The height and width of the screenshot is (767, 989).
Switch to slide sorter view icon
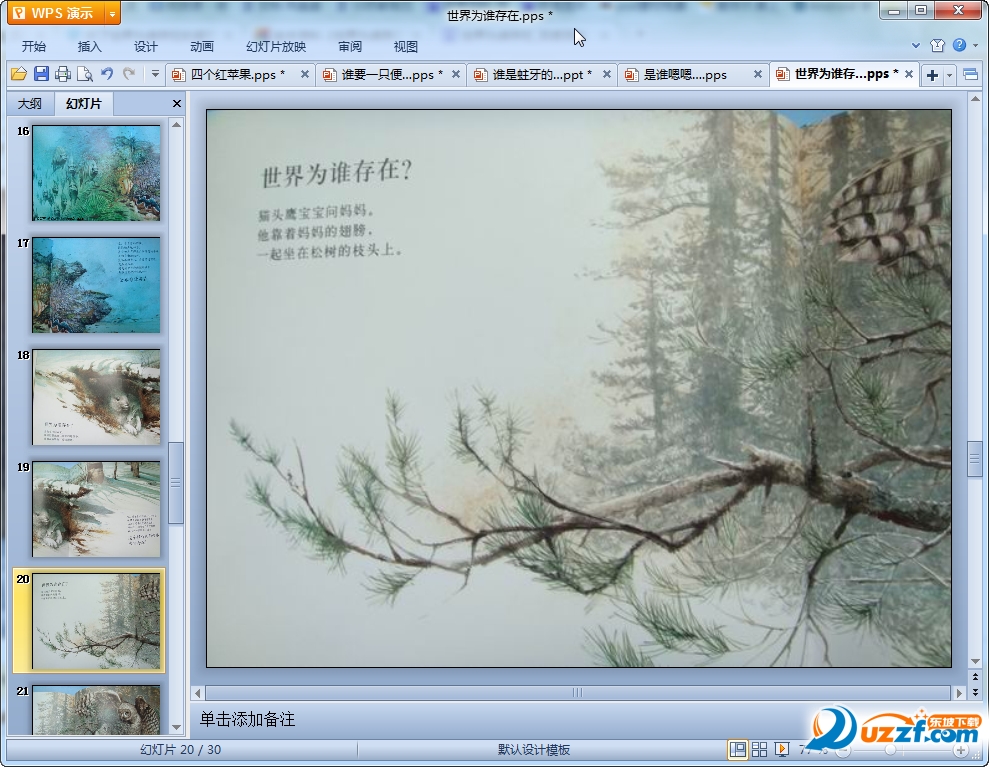759,749
